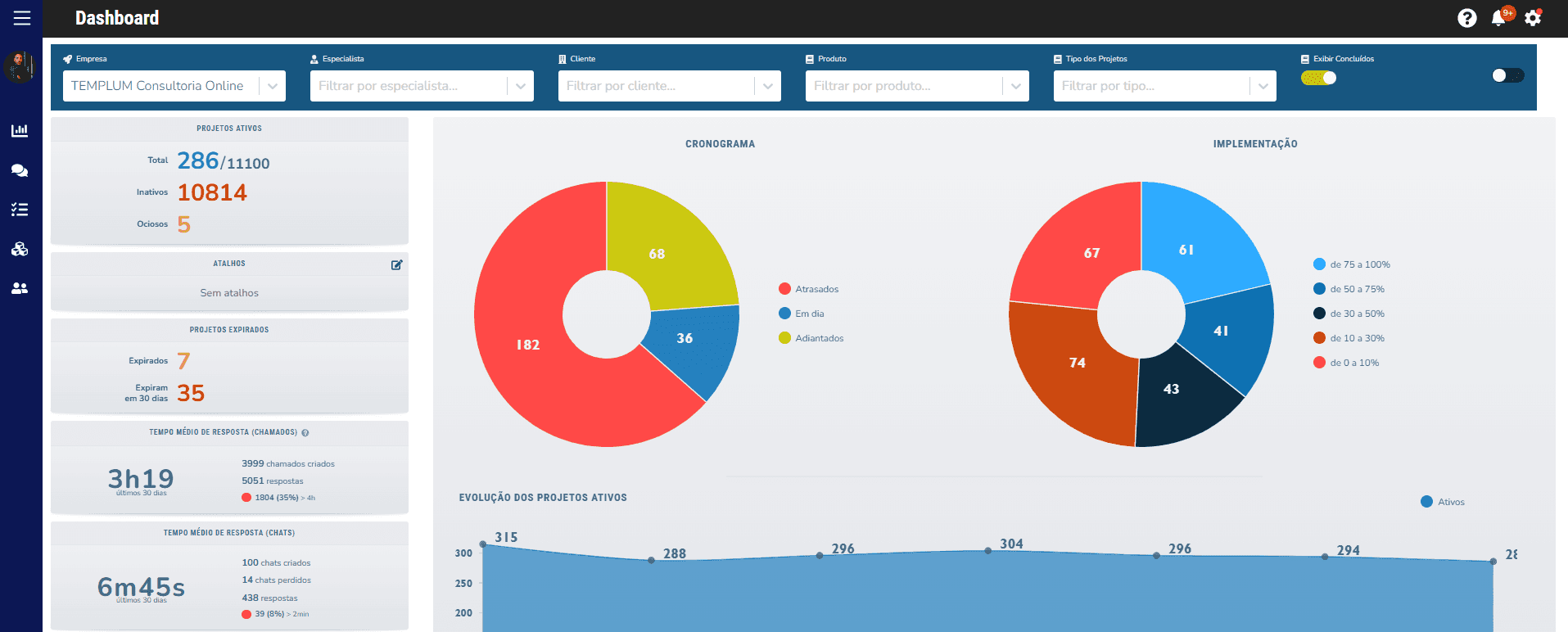Click the 288 data point

[652, 561]
